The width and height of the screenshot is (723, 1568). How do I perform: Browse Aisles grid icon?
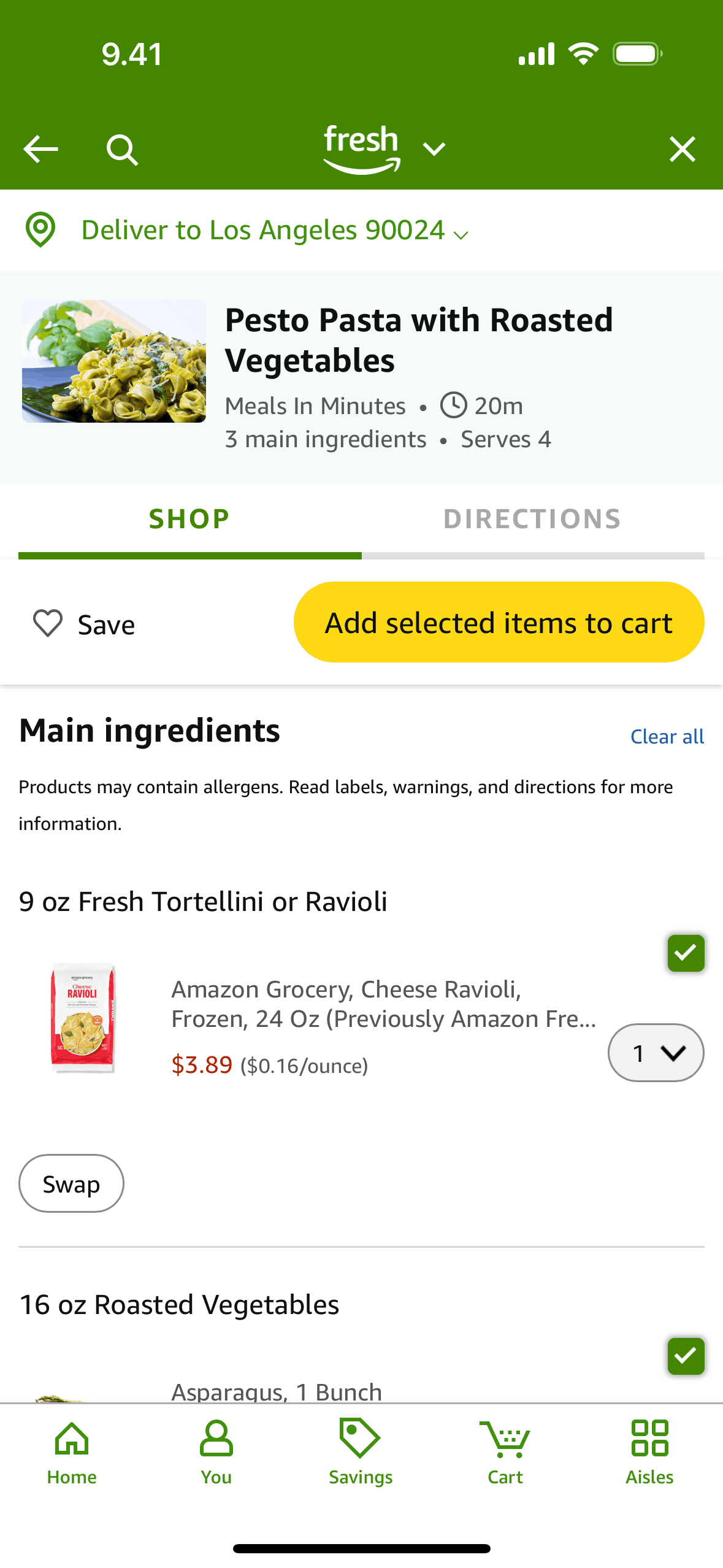click(x=649, y=1451)
